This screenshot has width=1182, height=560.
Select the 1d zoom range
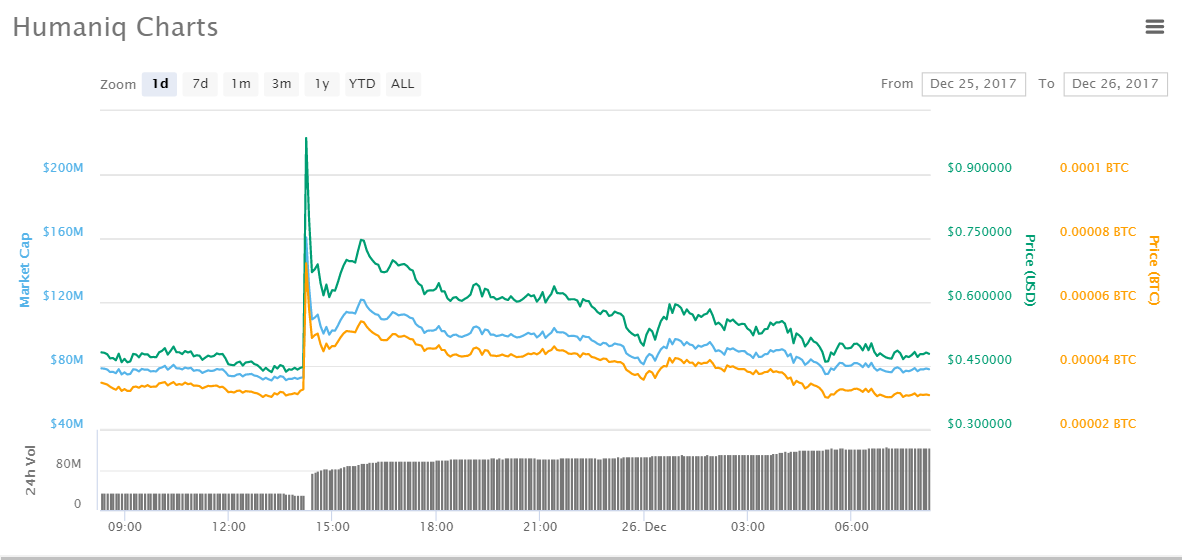pos(160,84)
